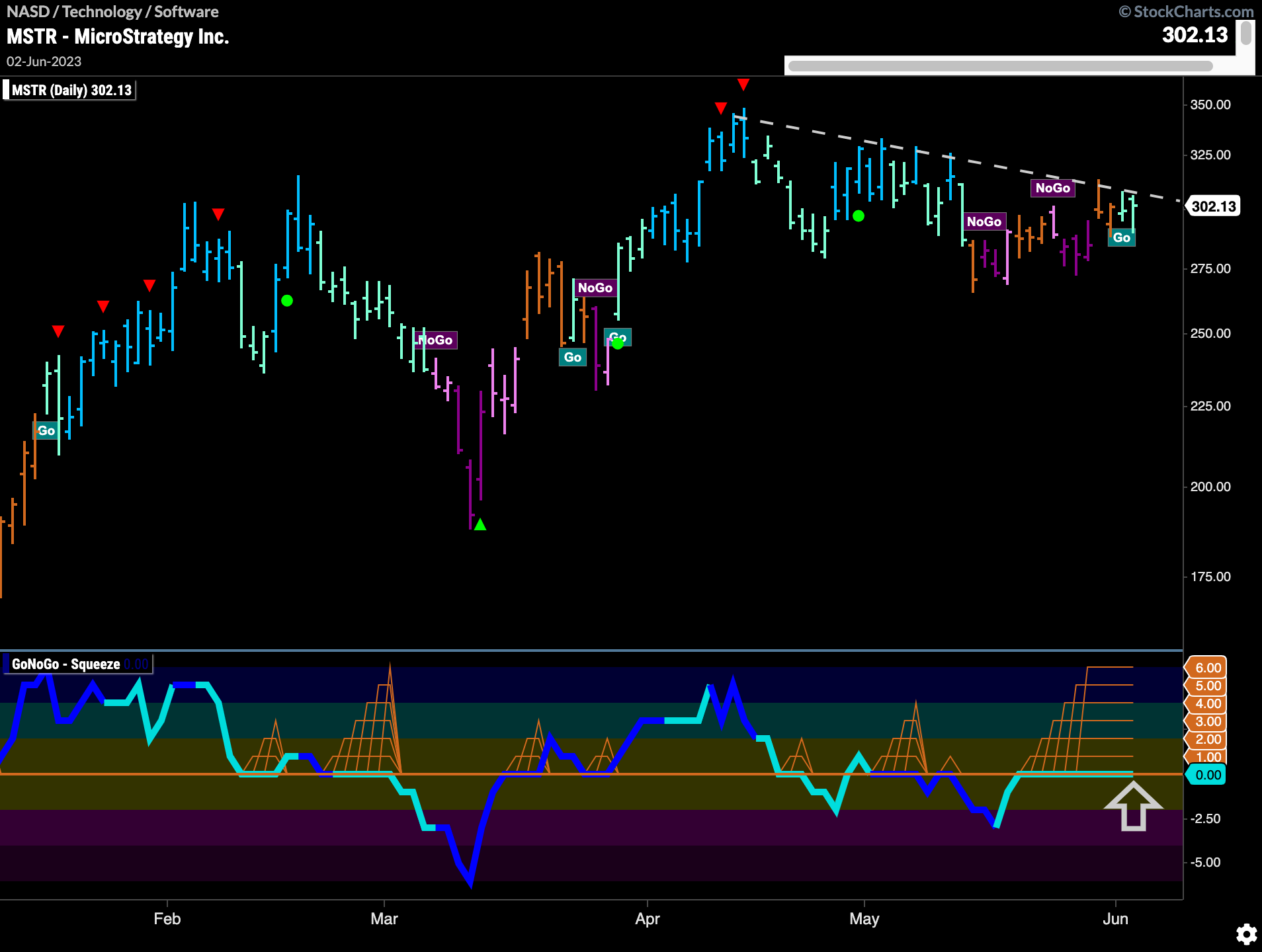1262x952 pixels.
Task: Click the red down-triangle marker above early-February bars
Action: coord(218,214)
